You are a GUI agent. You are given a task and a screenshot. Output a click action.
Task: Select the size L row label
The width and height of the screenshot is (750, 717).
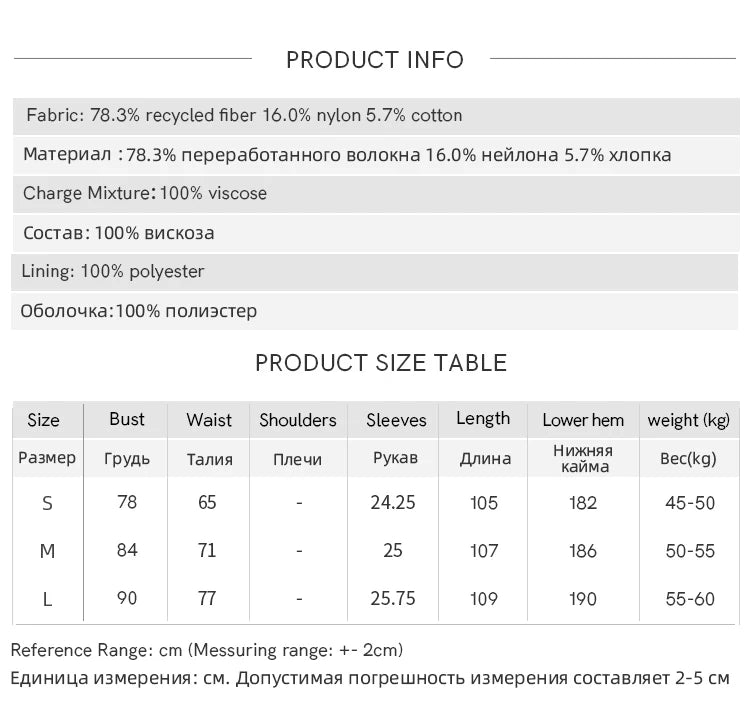point(47,599)
